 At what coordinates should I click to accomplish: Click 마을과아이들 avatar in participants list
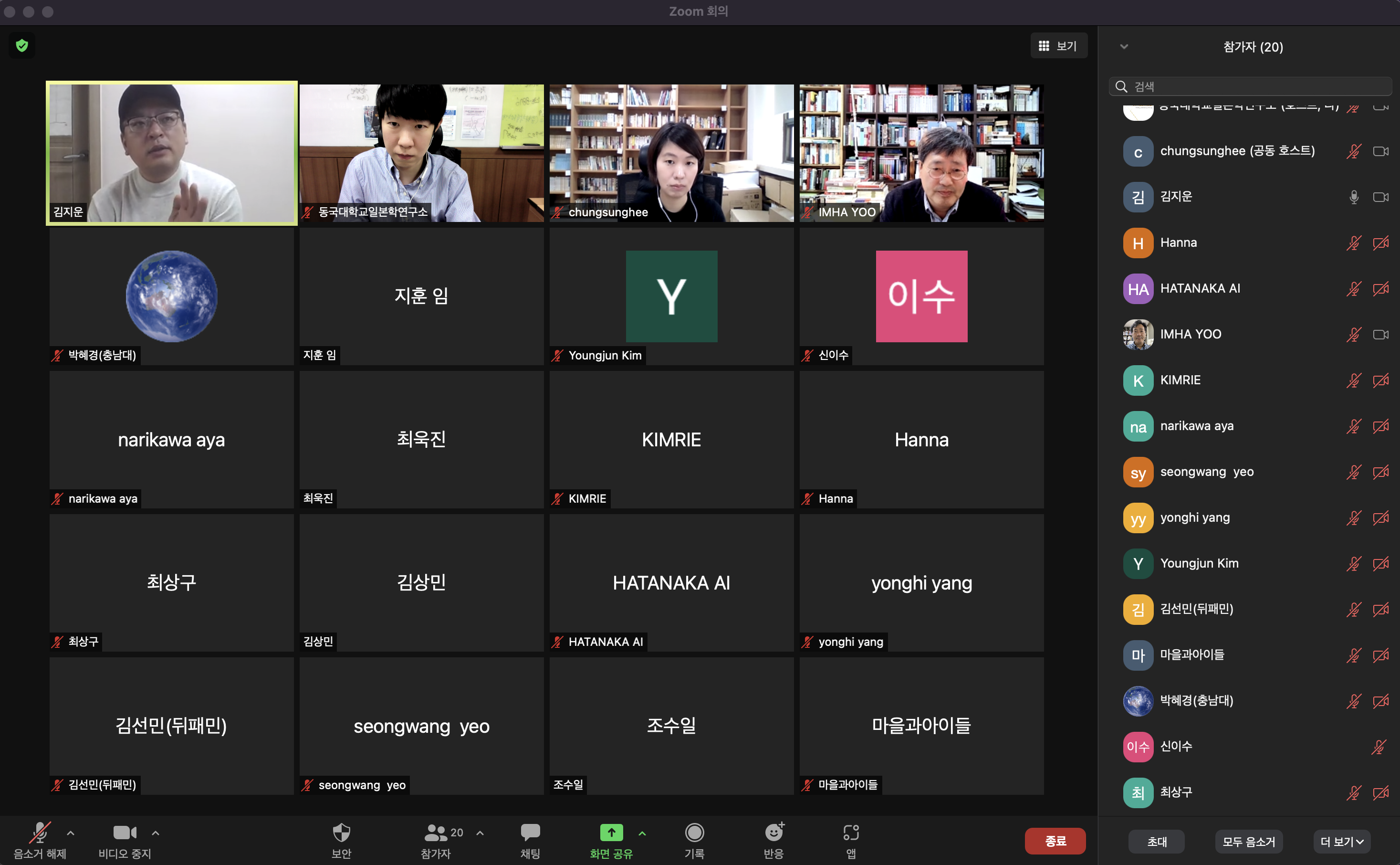(x=1138, y=655)
